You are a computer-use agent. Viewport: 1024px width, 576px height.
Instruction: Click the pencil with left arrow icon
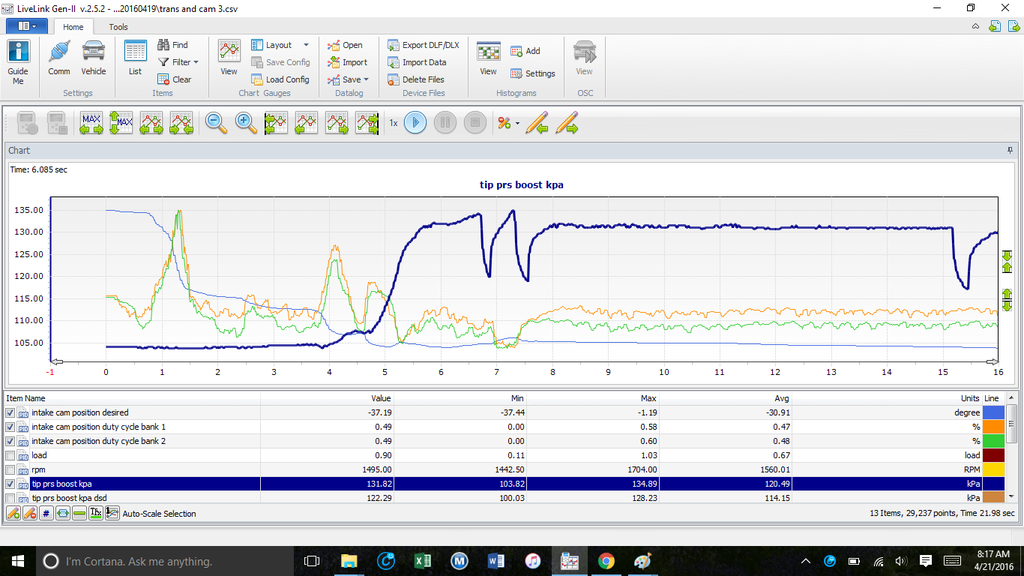click(537, 123)
